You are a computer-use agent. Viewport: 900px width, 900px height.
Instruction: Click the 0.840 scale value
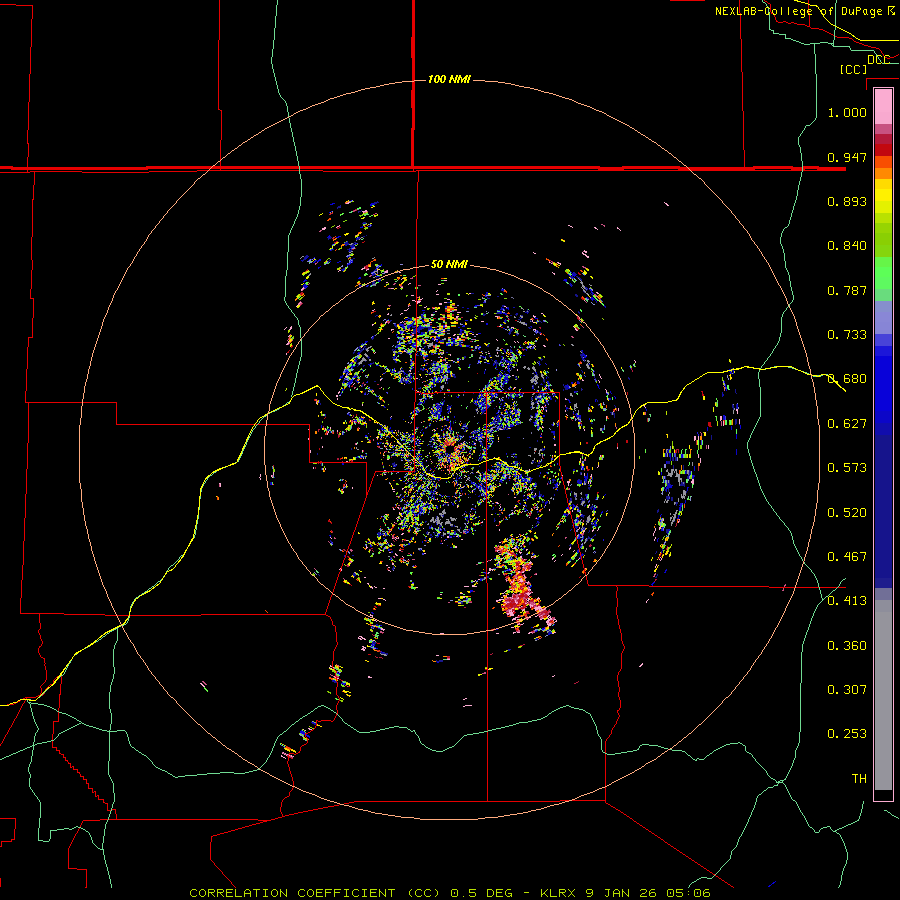click(x=847, y=246)
